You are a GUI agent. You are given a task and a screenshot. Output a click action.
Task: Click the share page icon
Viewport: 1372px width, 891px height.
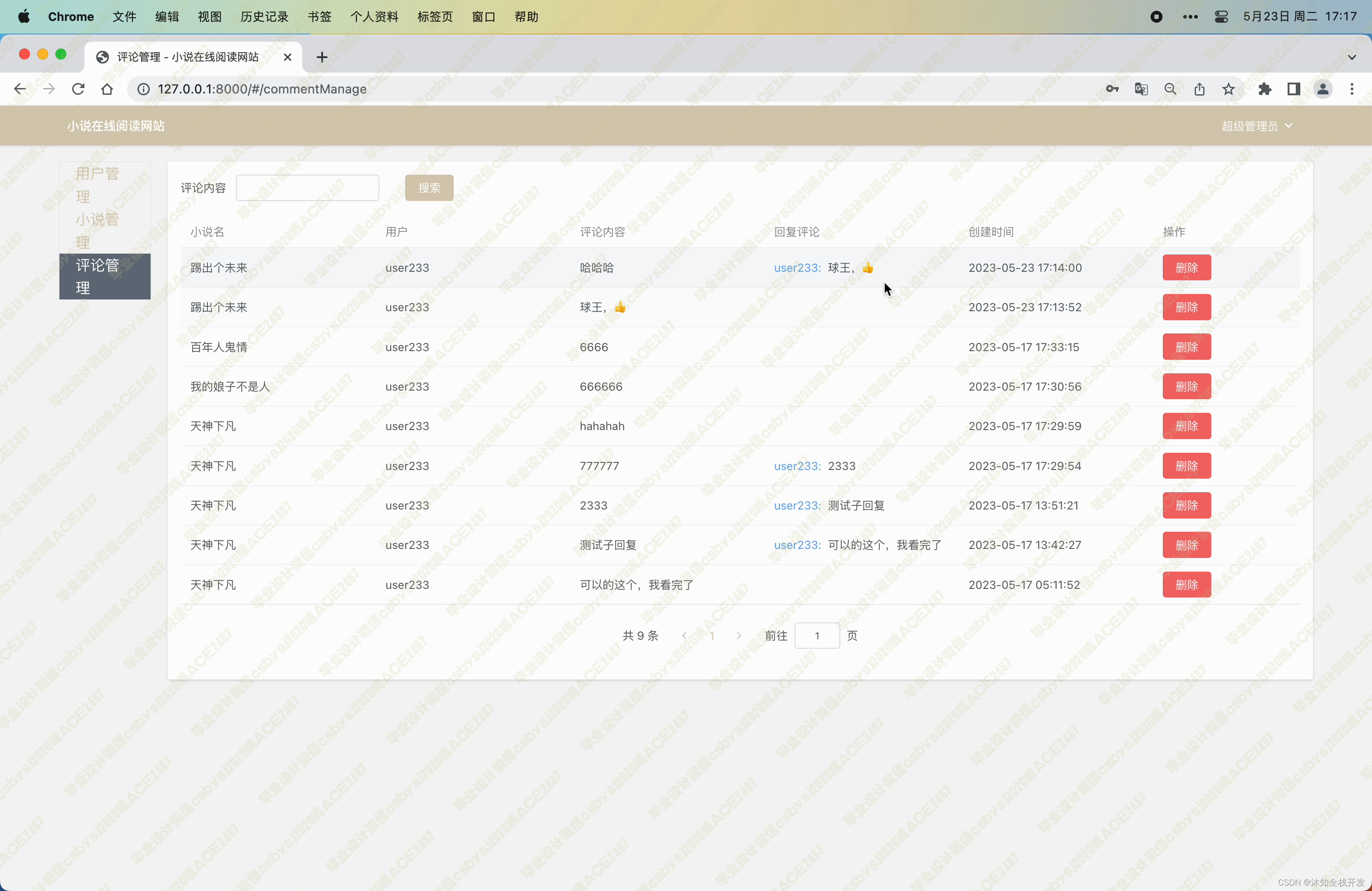[x=1200, y=89]
